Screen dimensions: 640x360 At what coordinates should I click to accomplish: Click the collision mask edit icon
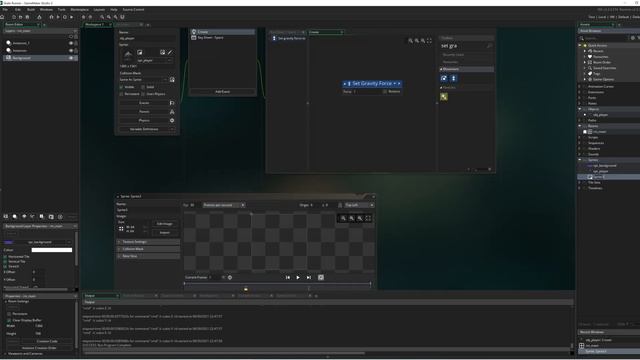[x=172, y=80]
